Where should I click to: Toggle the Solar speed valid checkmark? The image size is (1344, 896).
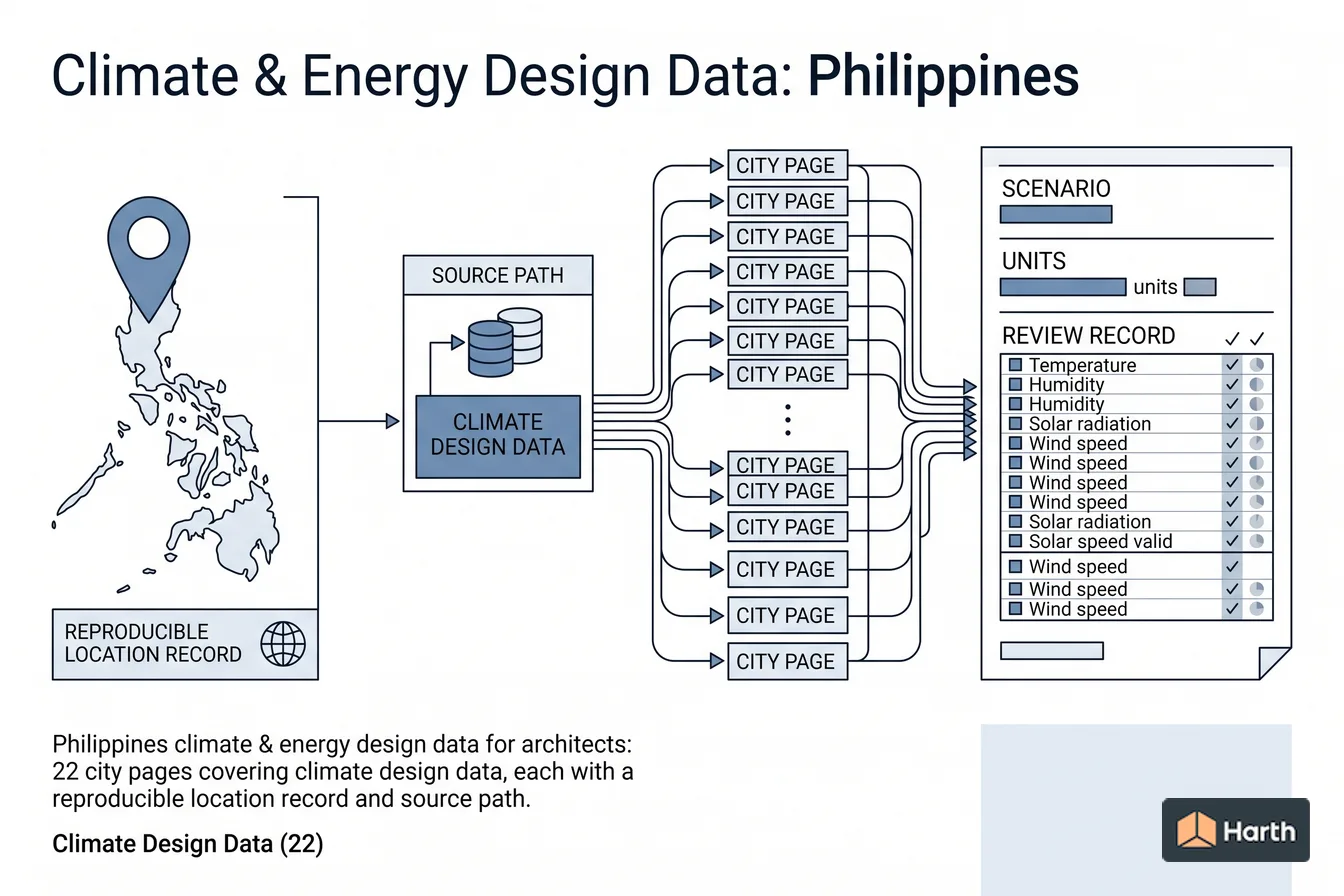1232,541
